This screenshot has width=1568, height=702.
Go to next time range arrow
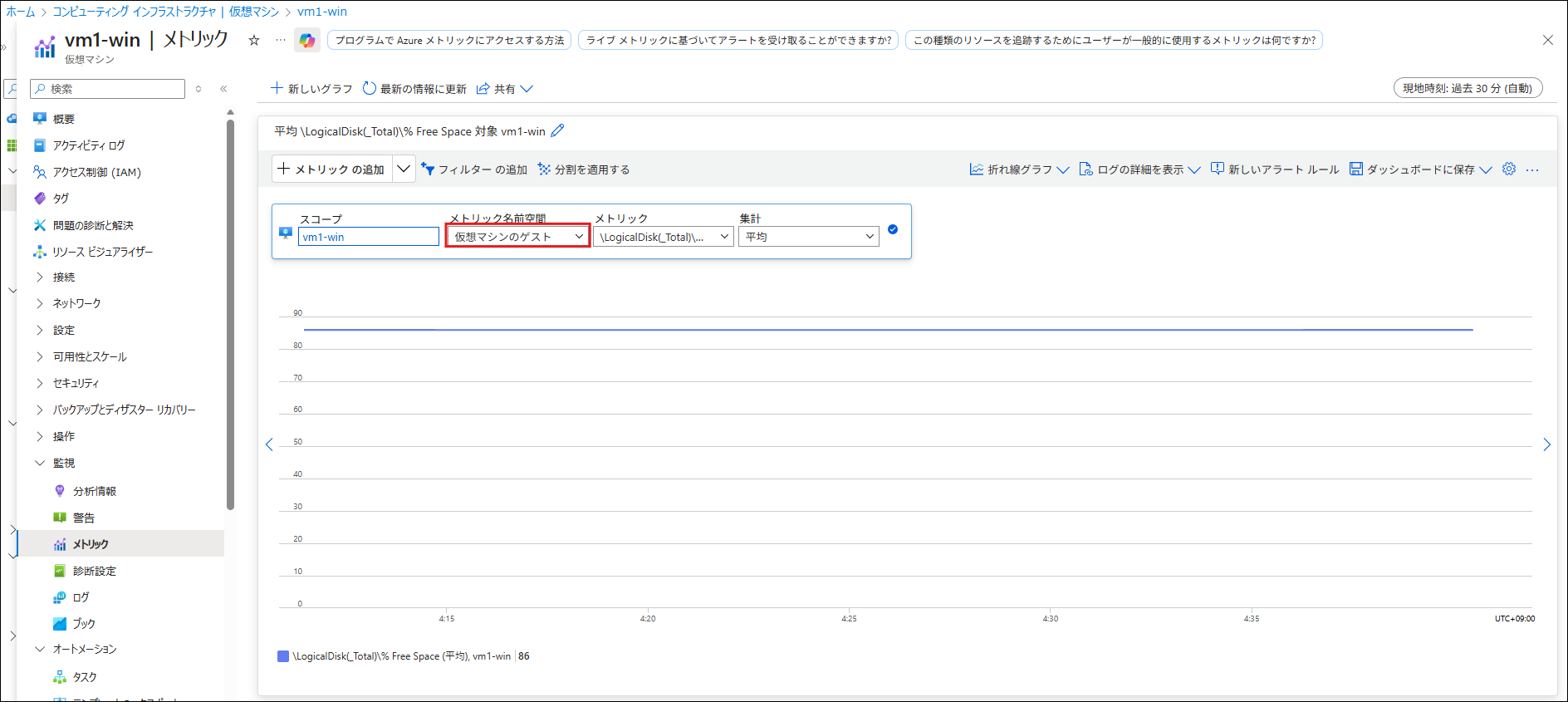click(1546, 444)
